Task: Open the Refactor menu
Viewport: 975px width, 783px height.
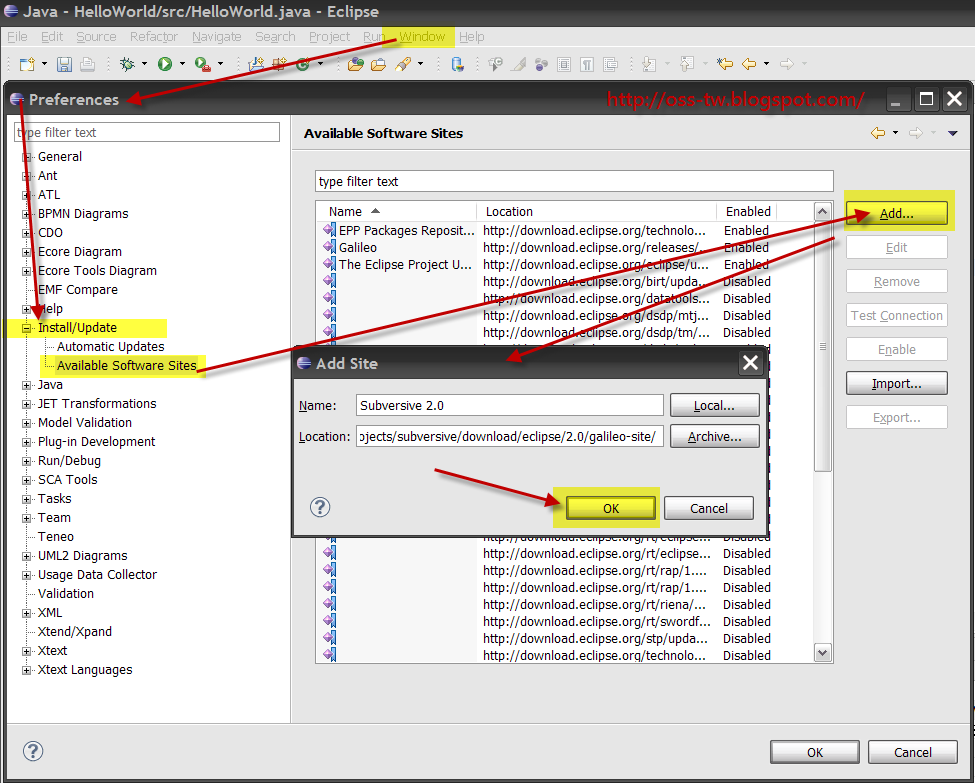Action: point(154,37)
